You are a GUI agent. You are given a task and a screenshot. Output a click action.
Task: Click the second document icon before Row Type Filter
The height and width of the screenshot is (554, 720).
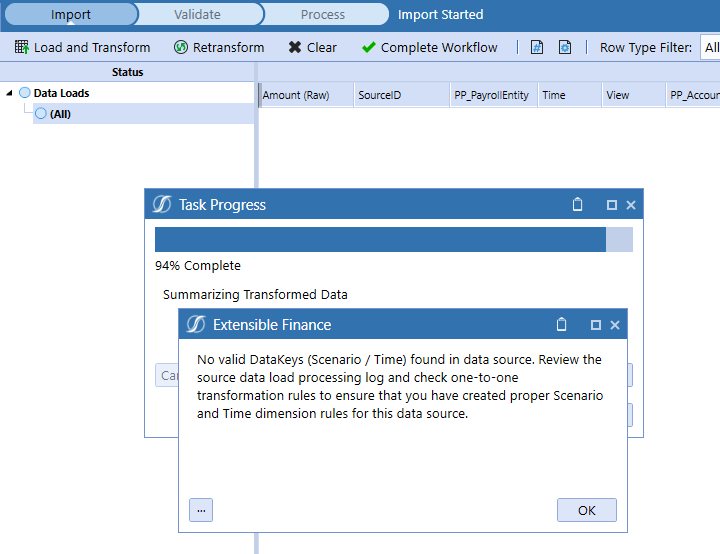click(x=565, y=47)
